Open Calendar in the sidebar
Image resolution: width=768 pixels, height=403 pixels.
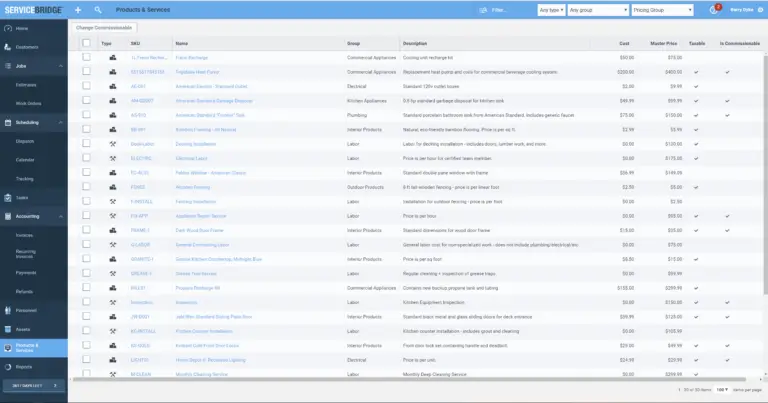pyautogui.click(x=25, y=160)
